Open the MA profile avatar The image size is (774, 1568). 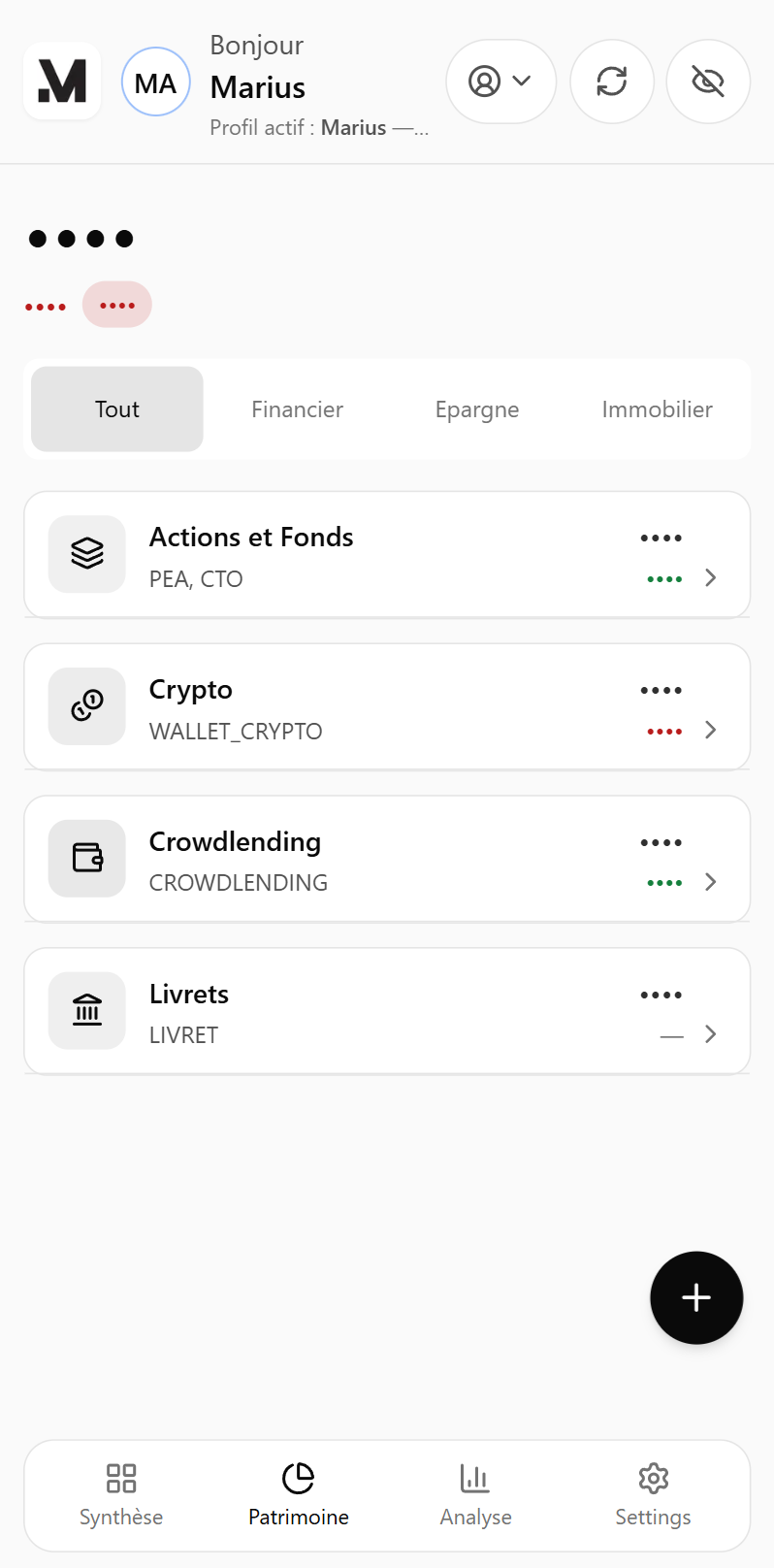tap(155, 82)
